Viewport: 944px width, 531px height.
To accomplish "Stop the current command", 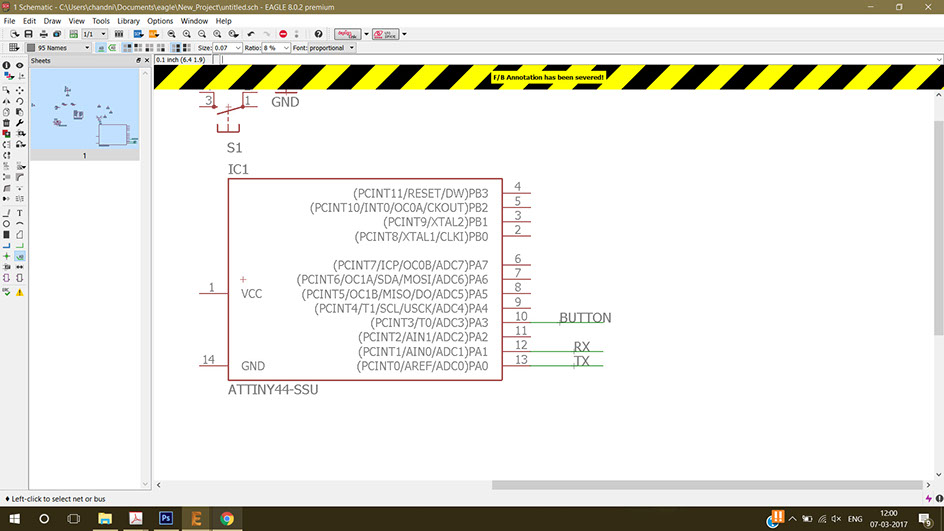I will coord(283,34).
